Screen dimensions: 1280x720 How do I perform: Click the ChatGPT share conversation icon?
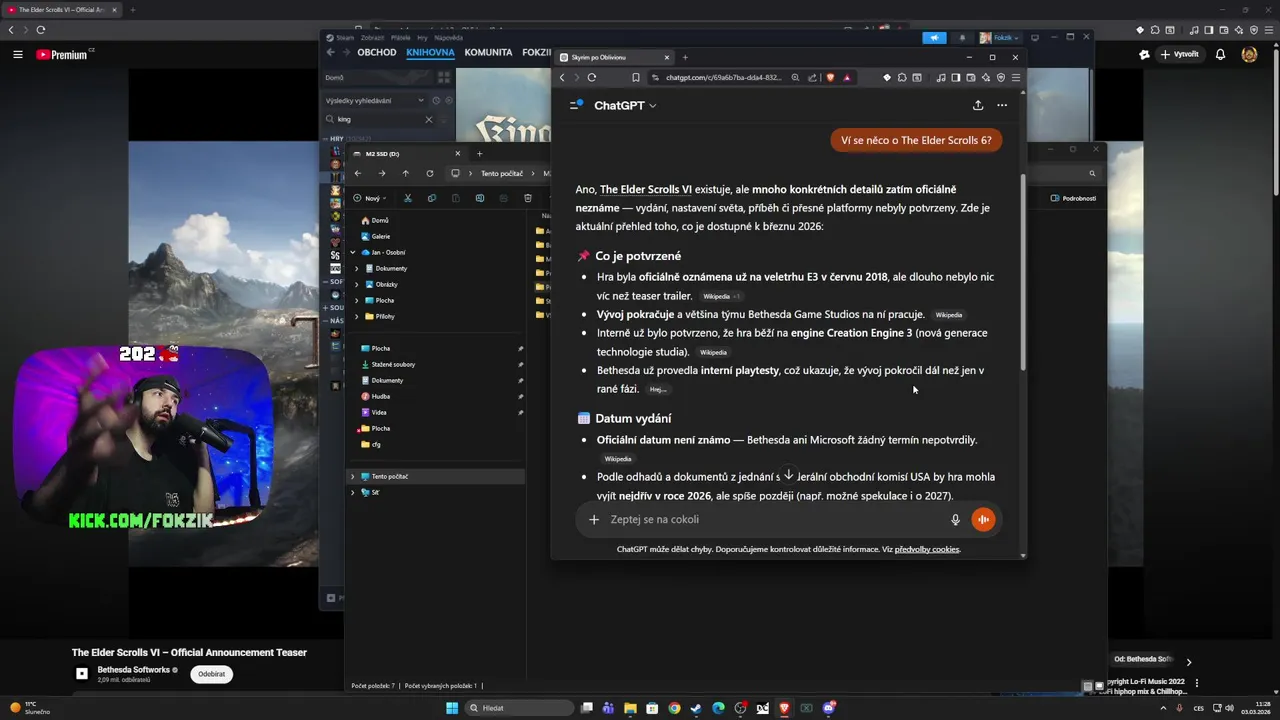tap(978, 105)
